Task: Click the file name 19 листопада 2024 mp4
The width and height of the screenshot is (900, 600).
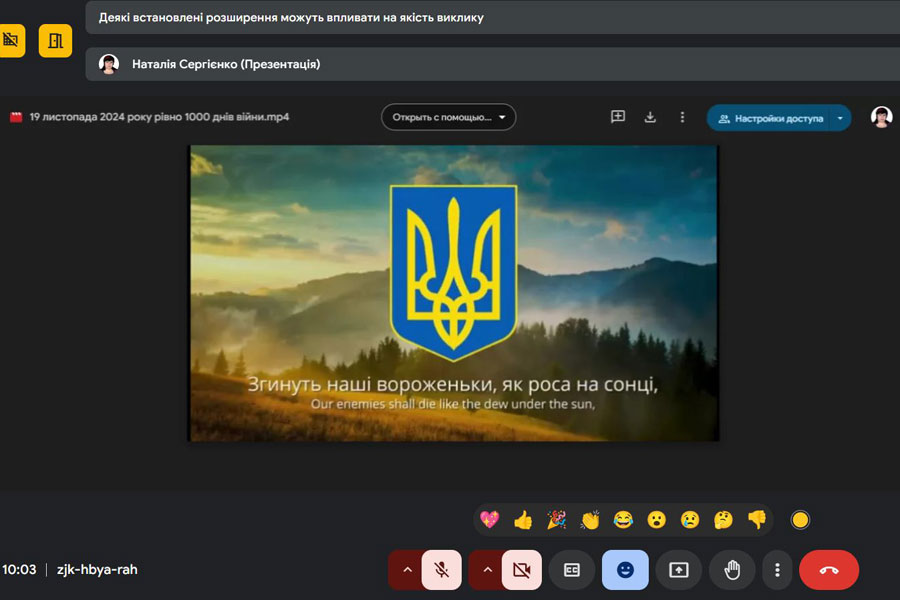Action: click(160, 117)
